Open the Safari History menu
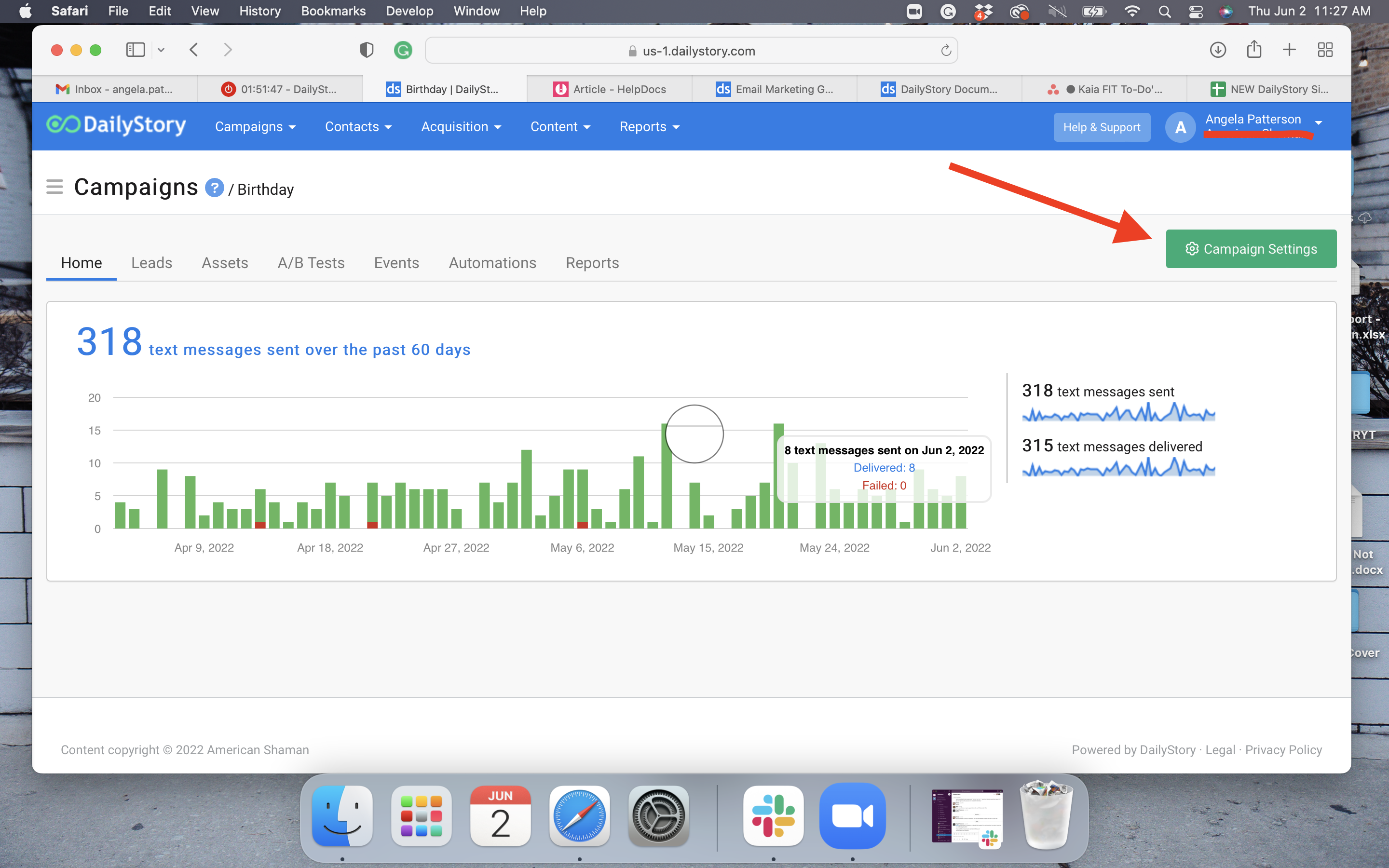The image size is (1389, 868). (x=260, y=12)
